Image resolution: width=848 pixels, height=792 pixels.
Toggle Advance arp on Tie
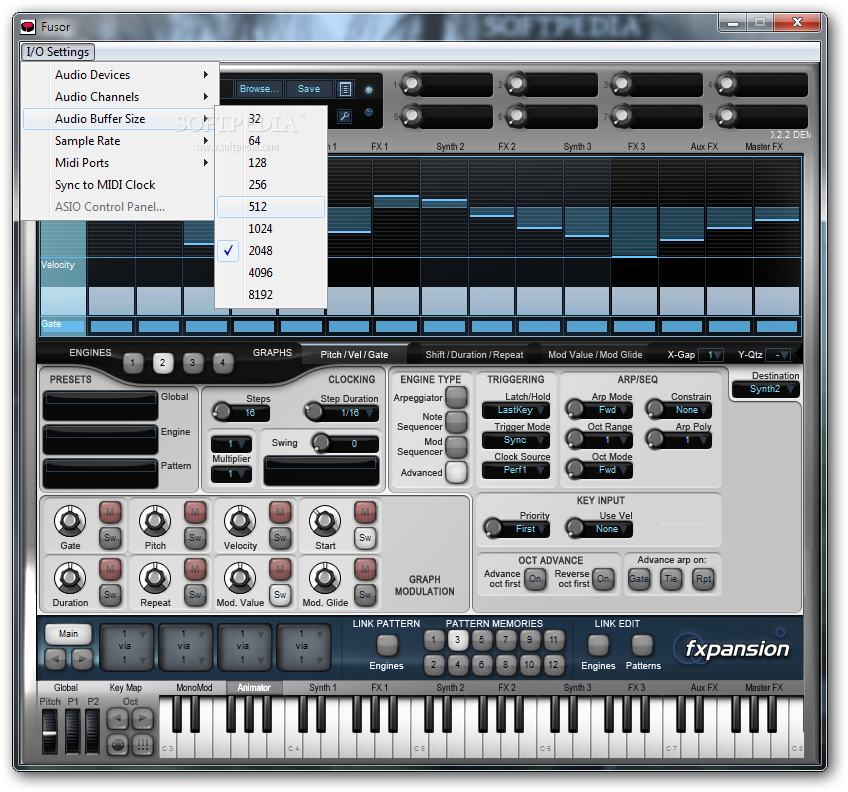point(671,579)
